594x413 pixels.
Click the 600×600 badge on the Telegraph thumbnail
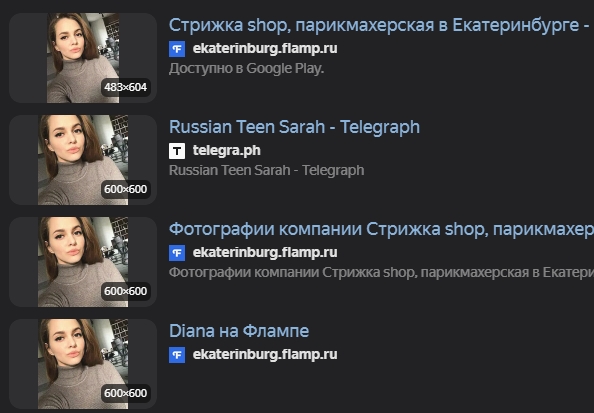click(125, 189)
